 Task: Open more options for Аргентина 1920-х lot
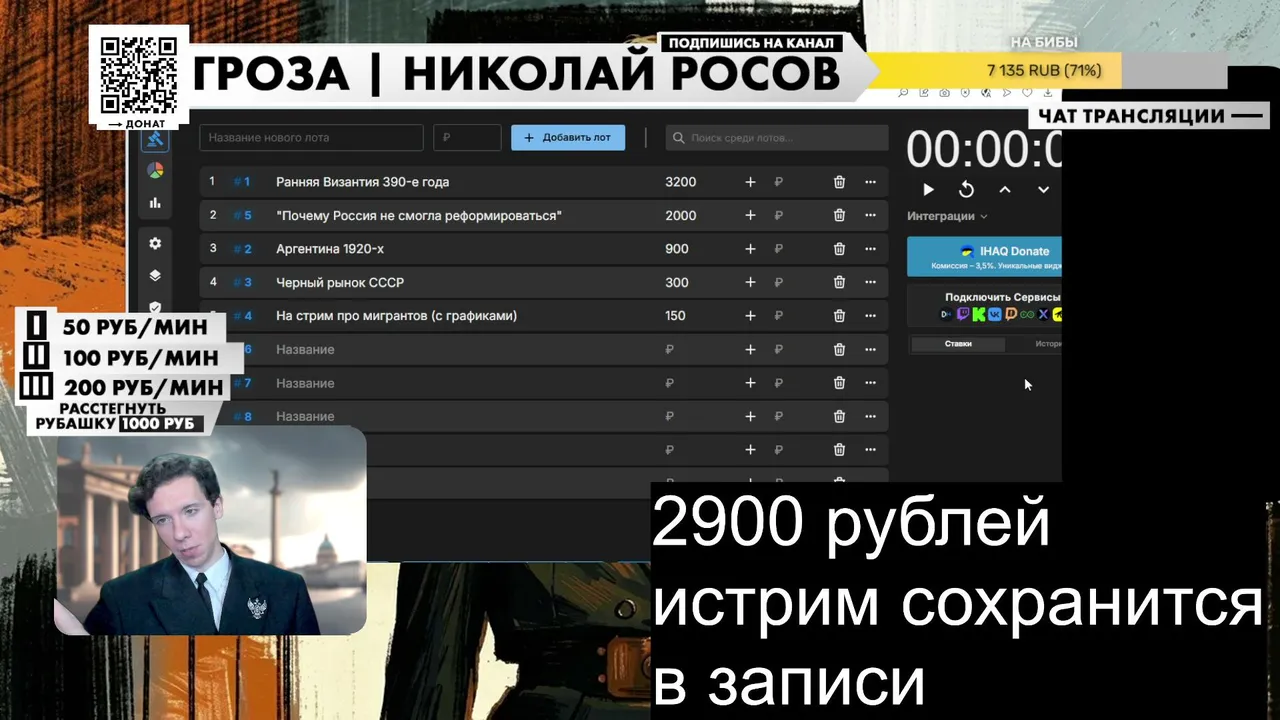pyautogui.click(x=870, y=249)
